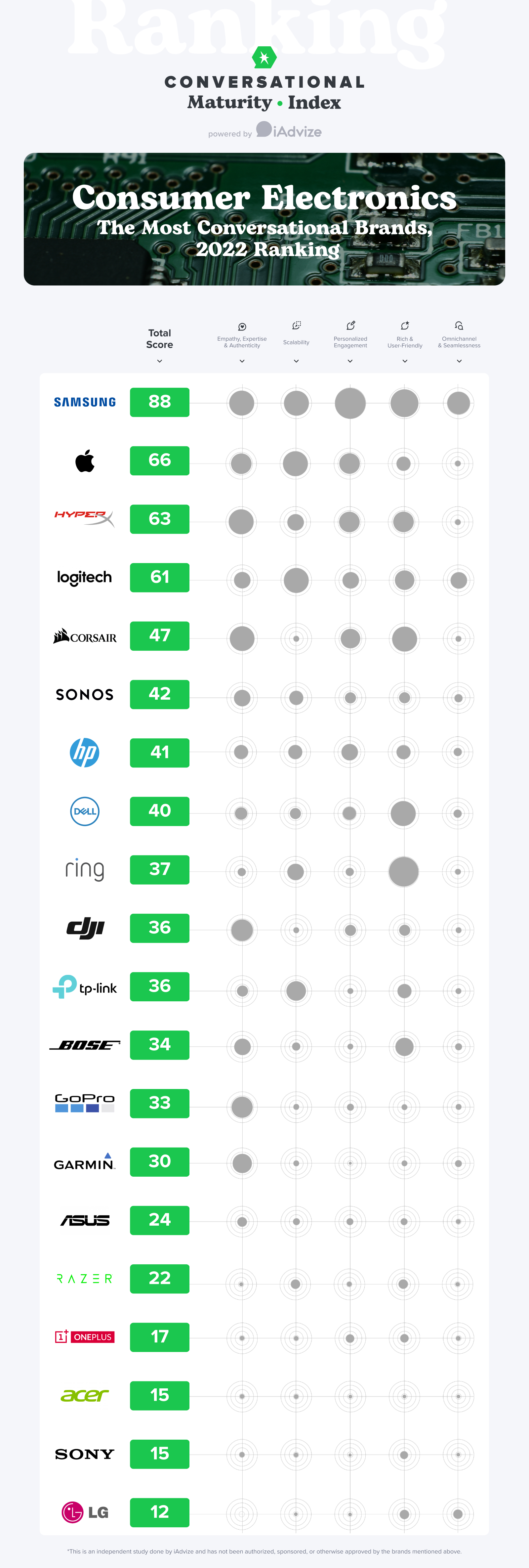
Task: Click Ring's Rich & User-Friendly bubble
Action: pos(404,872)
